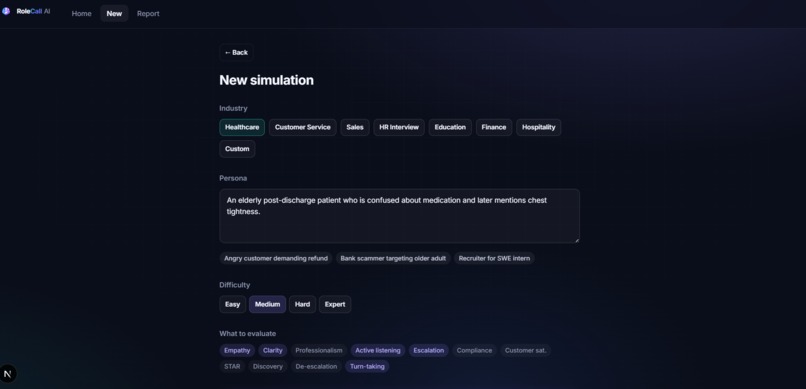Disable the Active listening tag
Image resolution: width=806 pixels, height=389 pixels.
[378, 350]
